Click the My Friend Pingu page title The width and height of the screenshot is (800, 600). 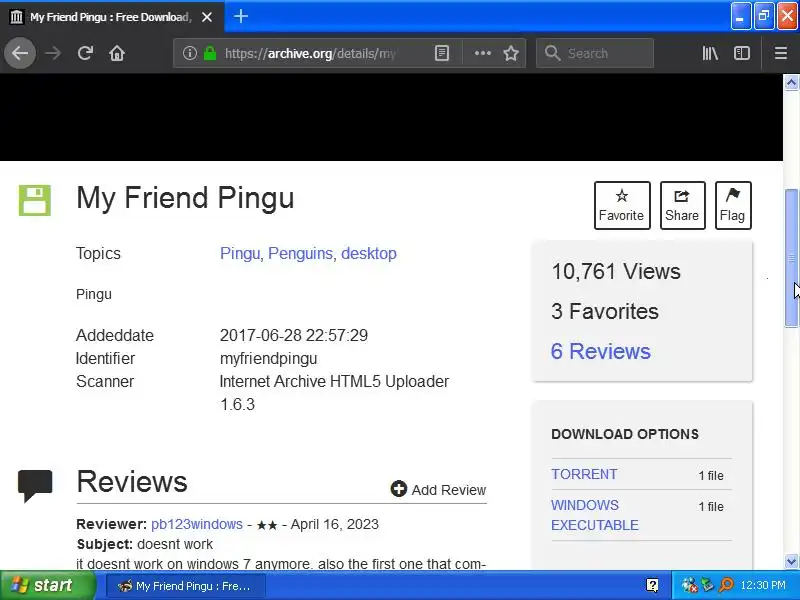click(x=185, y=198)
